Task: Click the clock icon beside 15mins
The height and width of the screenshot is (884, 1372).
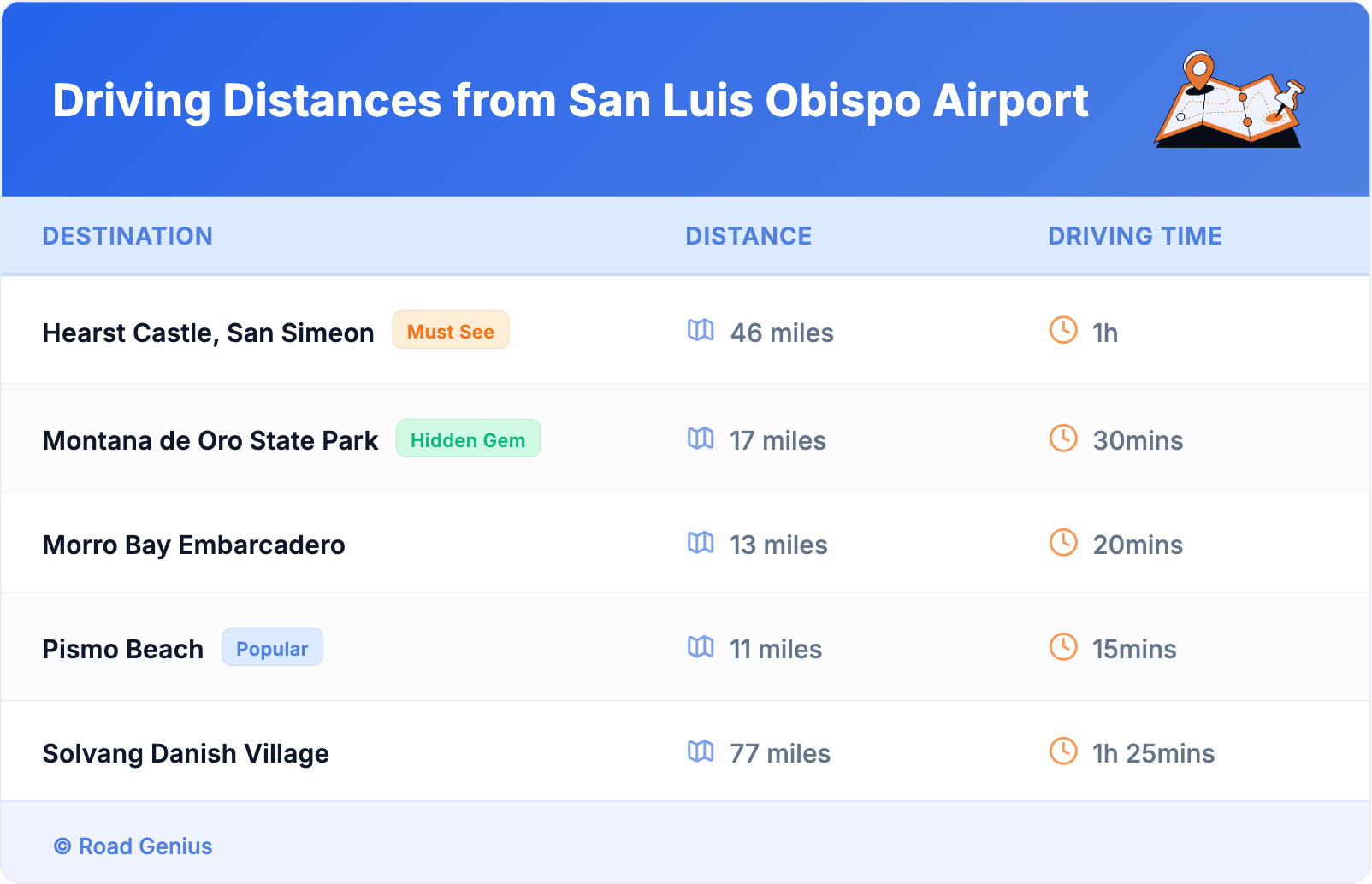Action: [x=1063, y=647]
